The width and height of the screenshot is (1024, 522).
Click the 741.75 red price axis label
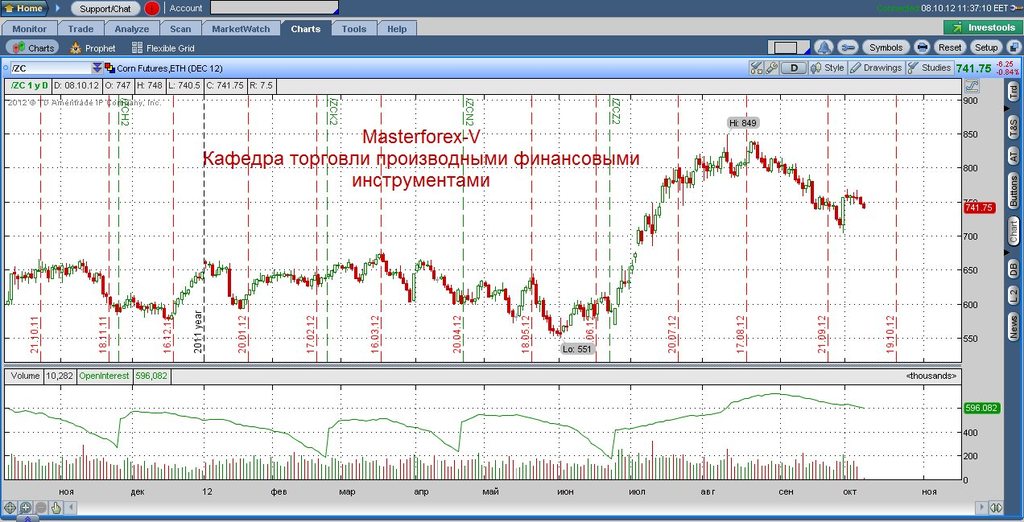click(979, 207)
